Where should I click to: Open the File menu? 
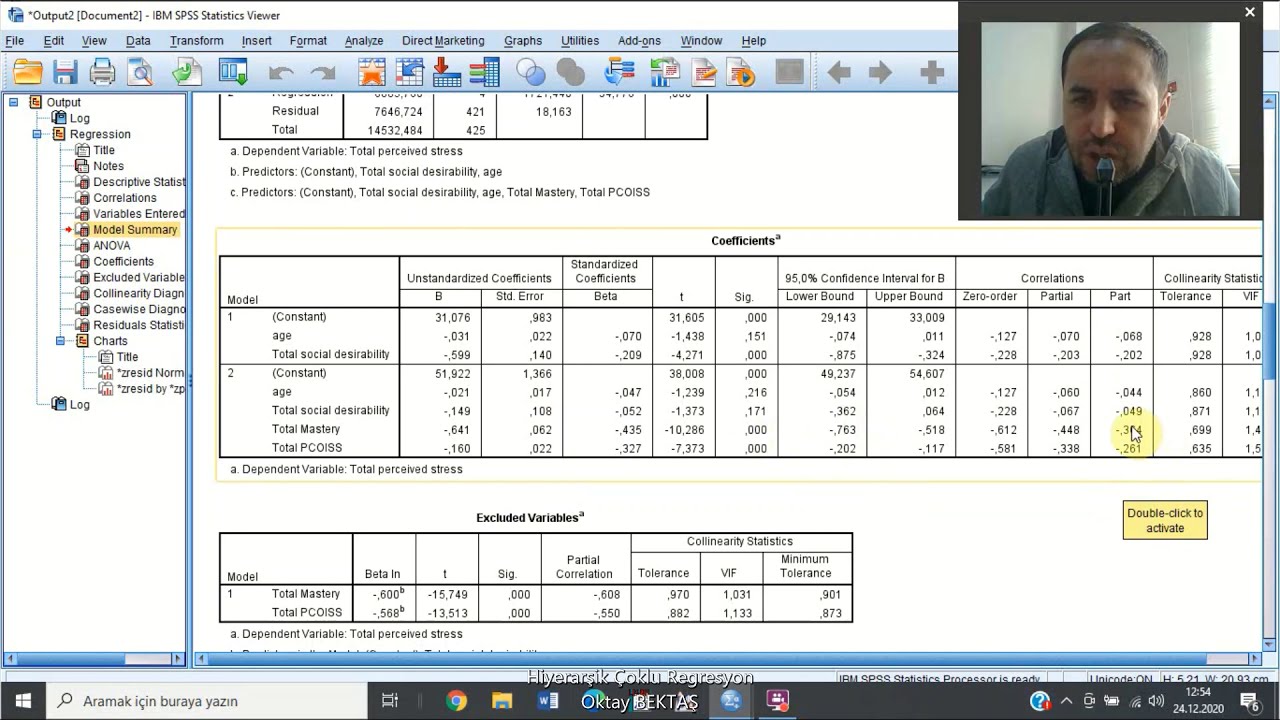click(15, 41)
